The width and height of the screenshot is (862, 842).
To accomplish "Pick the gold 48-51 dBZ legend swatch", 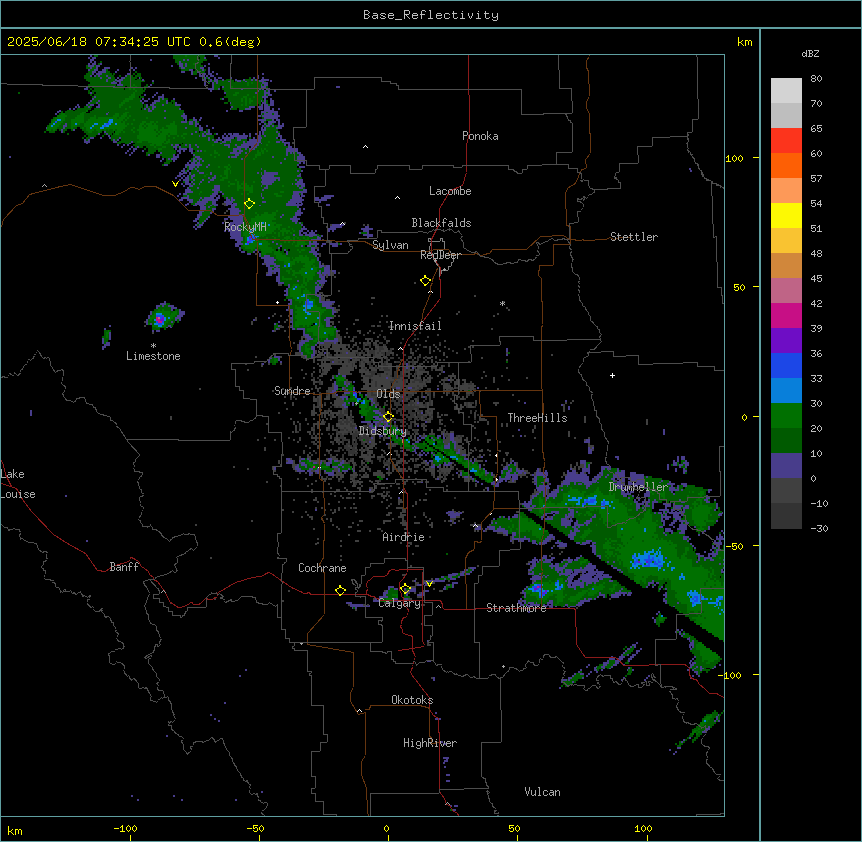I will (x=786, y=240).
